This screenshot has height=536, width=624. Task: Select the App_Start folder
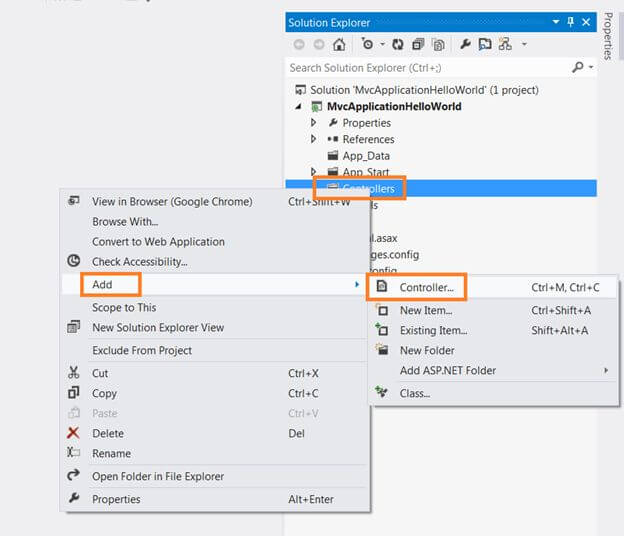(x=358, y=172)
